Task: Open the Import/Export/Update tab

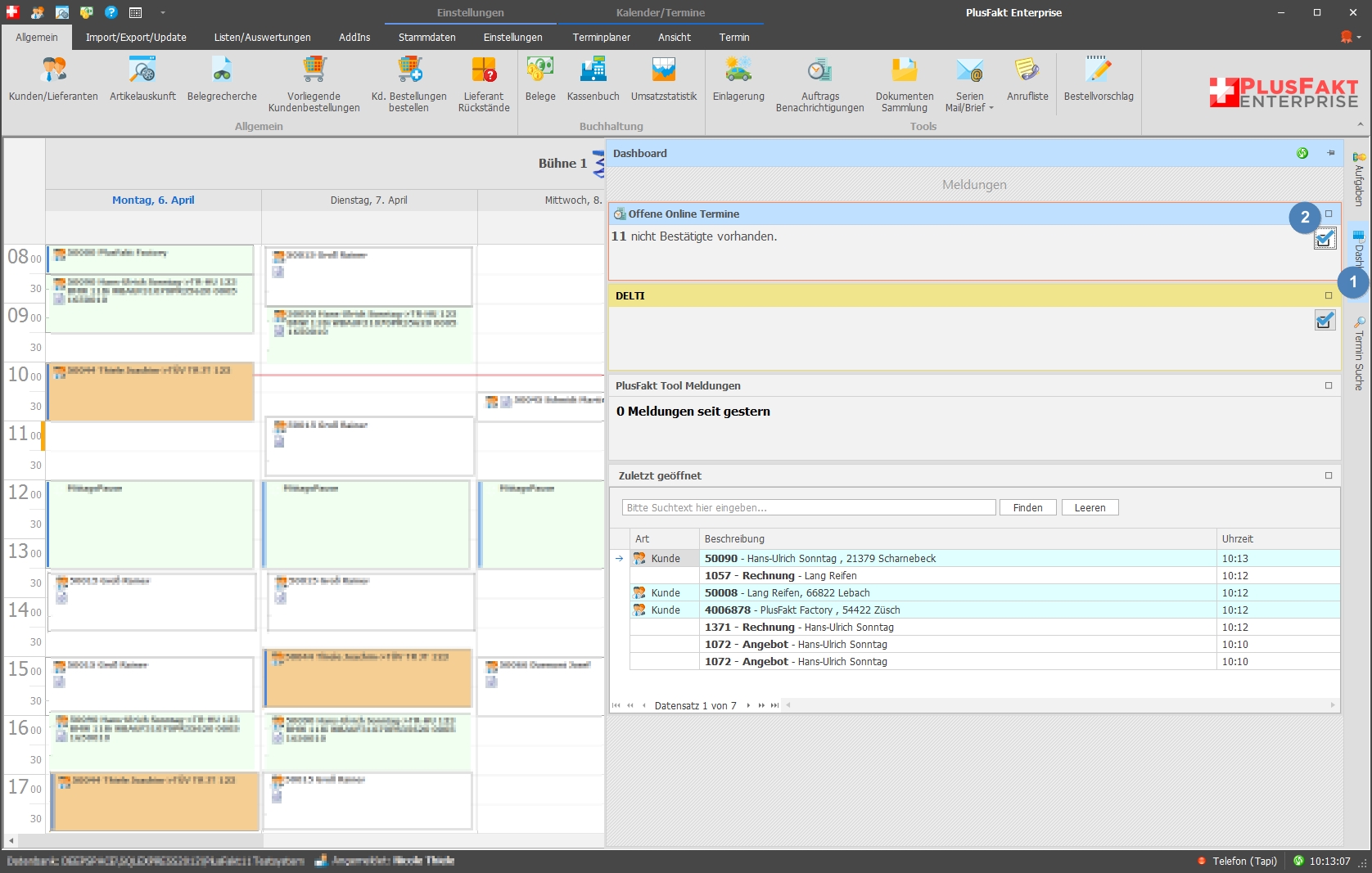Action: [x=136, y=37]
